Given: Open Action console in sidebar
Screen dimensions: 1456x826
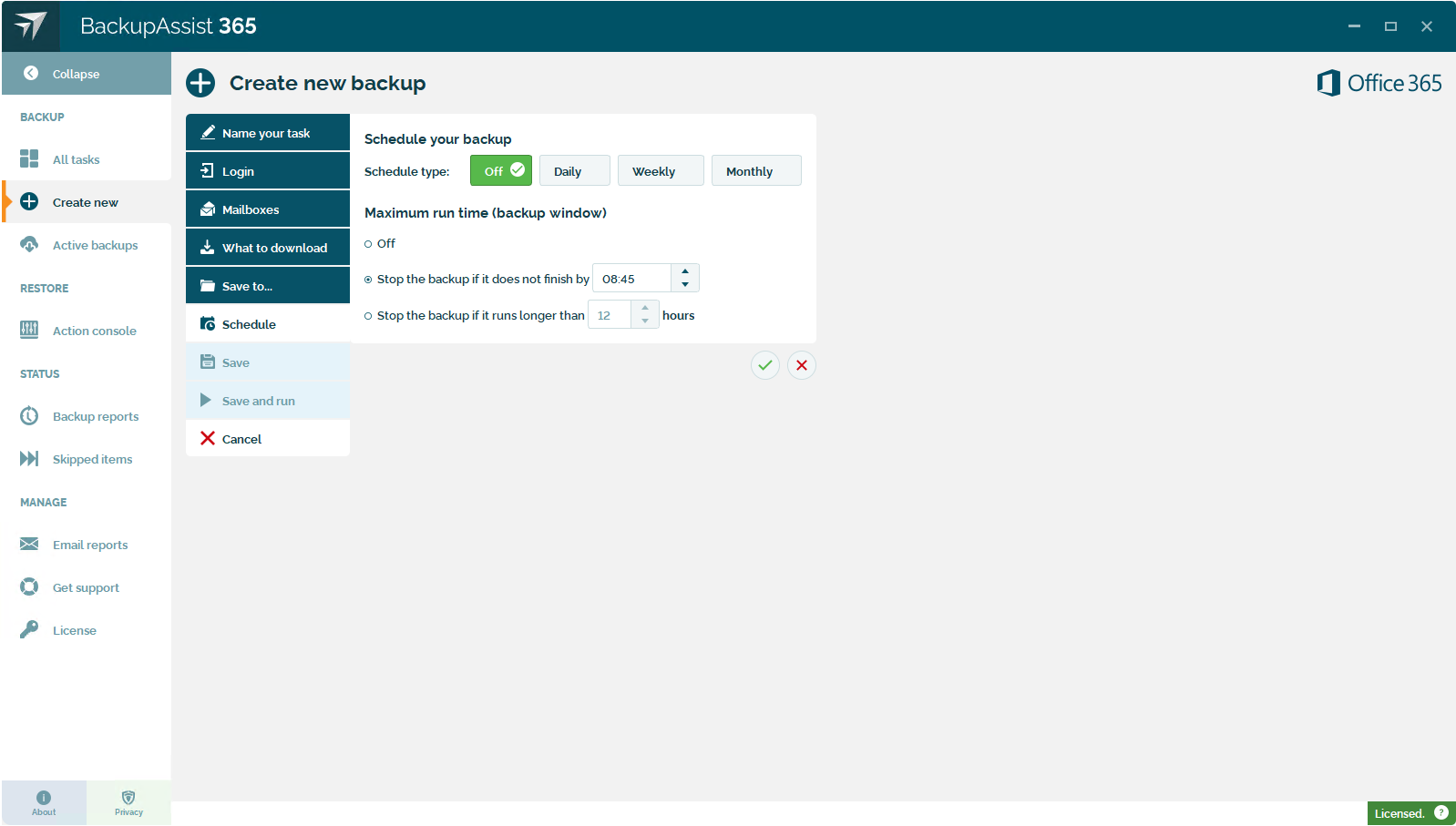Looking at the screenshot, I should click(87, 330).
